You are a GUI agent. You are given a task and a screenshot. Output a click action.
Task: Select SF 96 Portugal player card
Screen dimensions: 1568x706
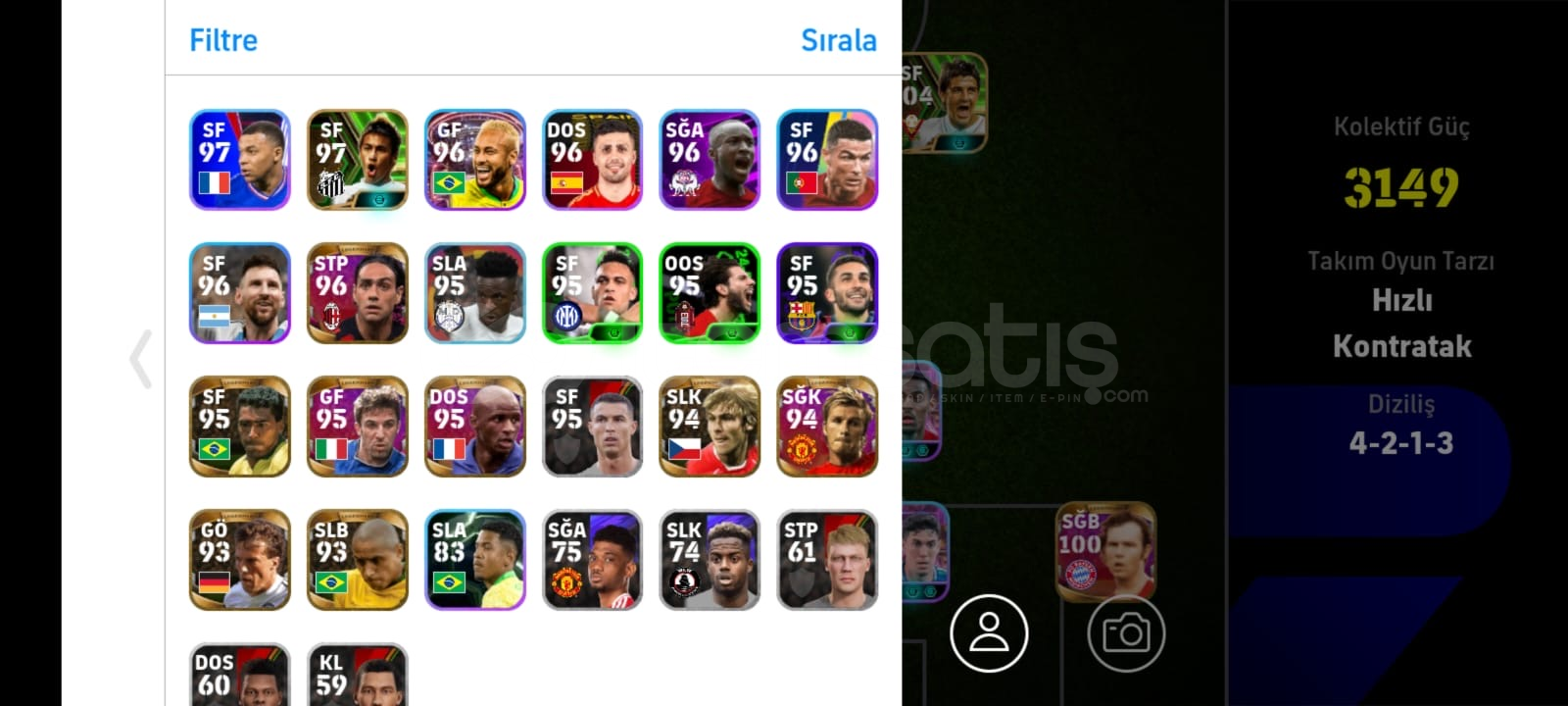pyautogui.click(x=827, y=160)
